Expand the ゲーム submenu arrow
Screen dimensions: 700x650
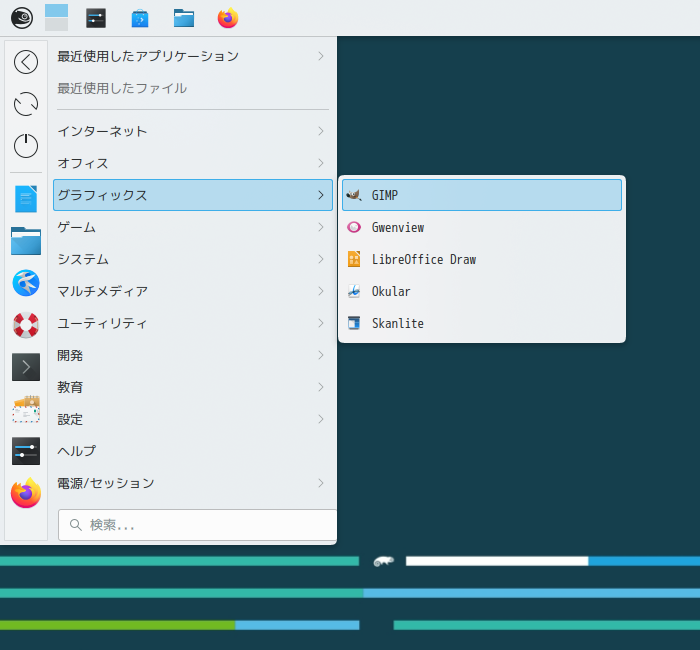click(x=321, y=227)
